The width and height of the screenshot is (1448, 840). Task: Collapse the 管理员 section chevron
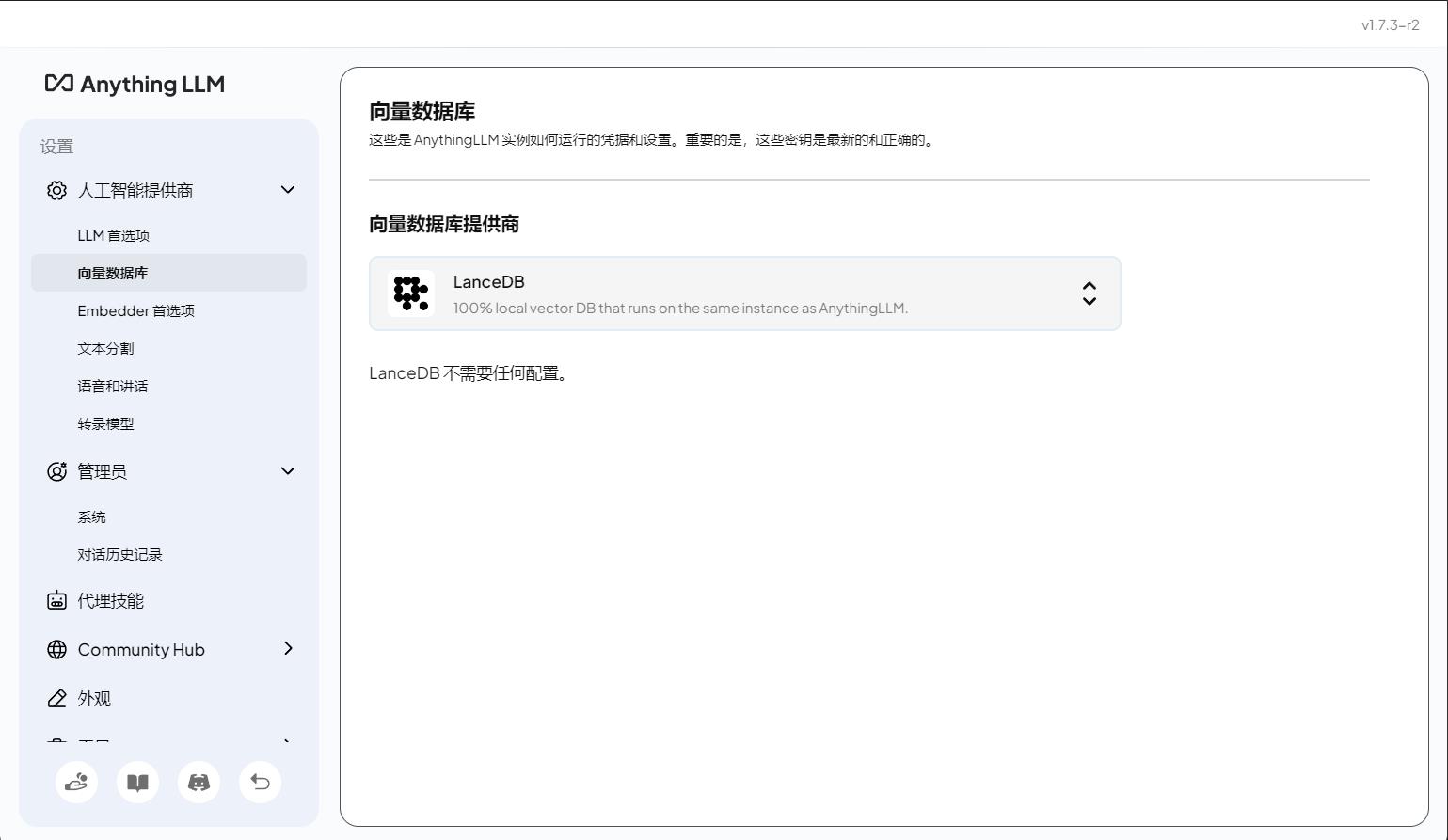click(x=288, y=471)
